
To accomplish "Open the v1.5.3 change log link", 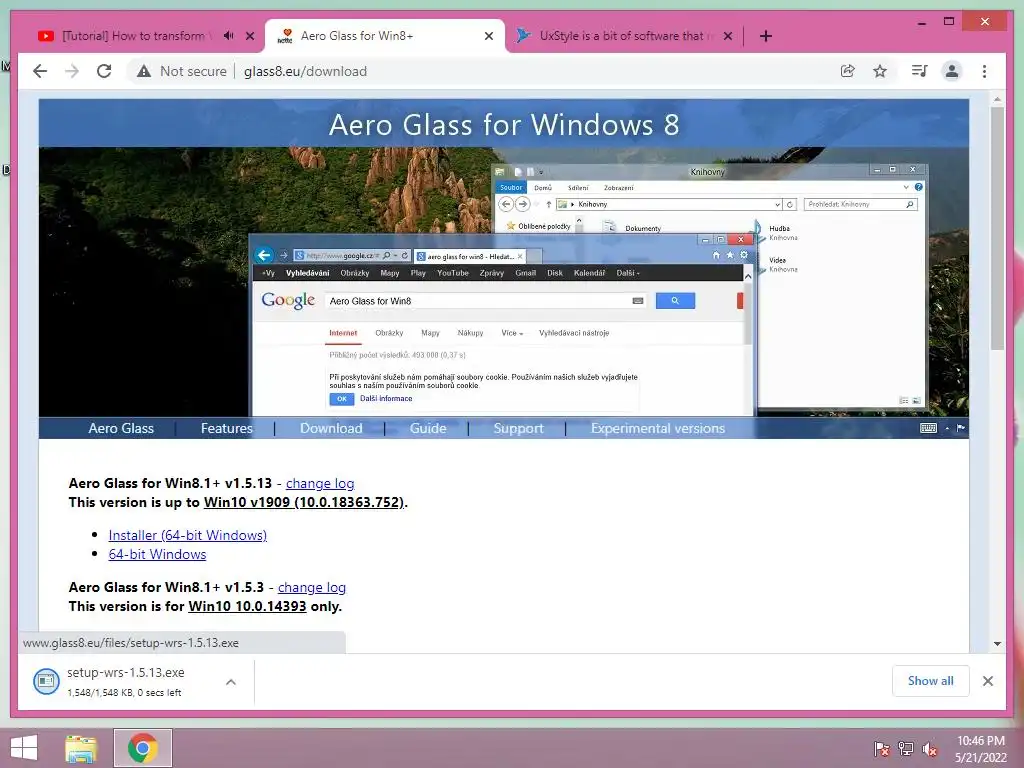I will click(312, 587).
